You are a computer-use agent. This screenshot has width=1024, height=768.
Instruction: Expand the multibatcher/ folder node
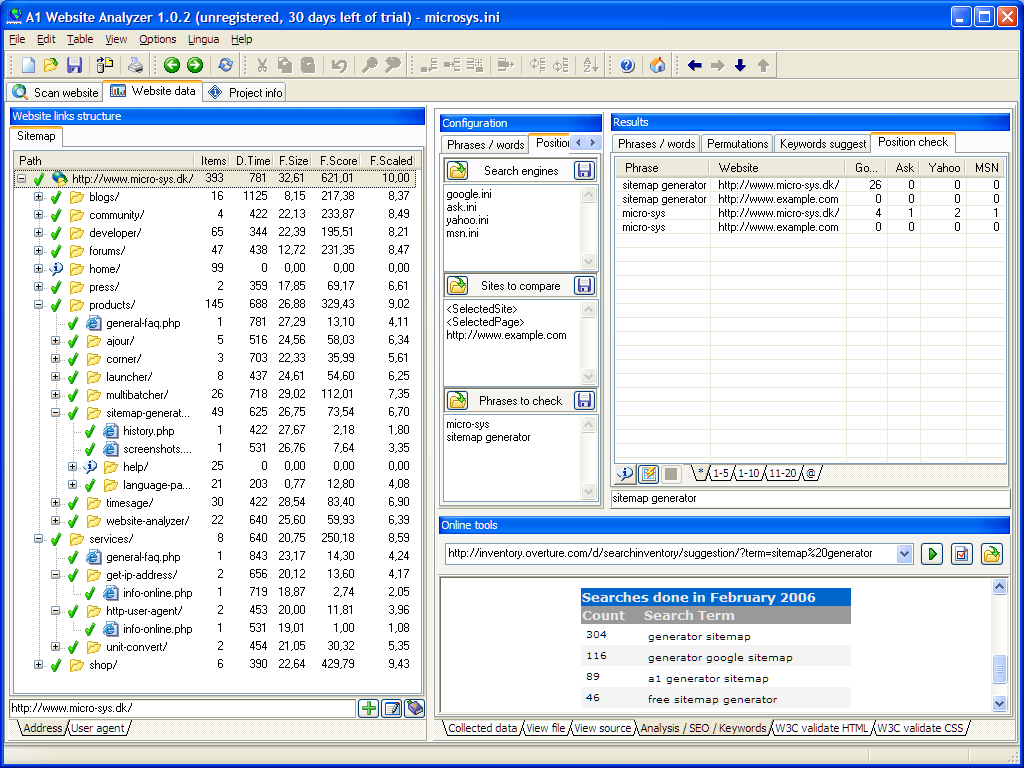click(x=56, y=394)
